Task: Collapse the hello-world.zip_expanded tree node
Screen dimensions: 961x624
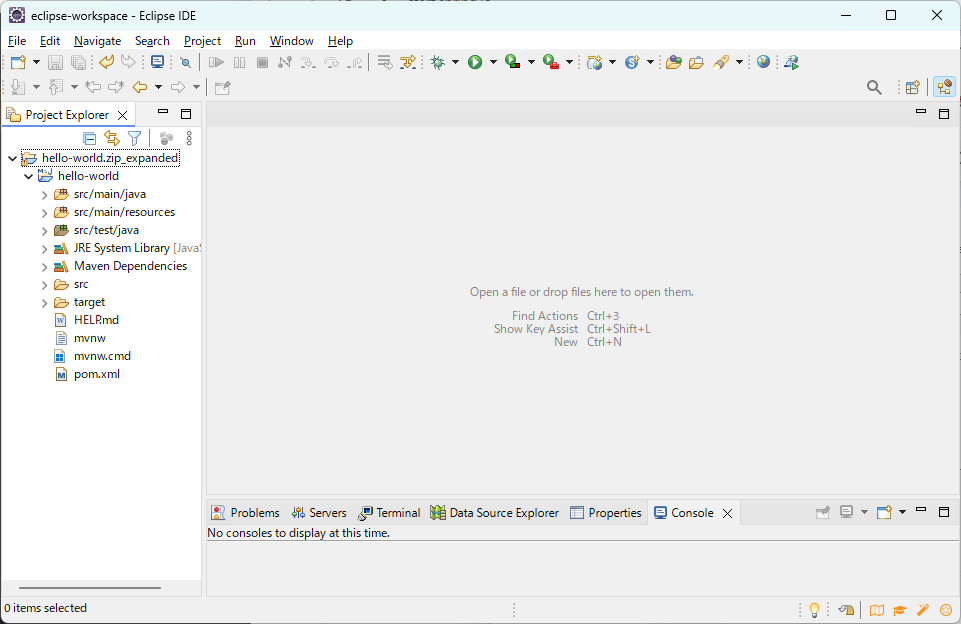Action: (x=12, y=158)
